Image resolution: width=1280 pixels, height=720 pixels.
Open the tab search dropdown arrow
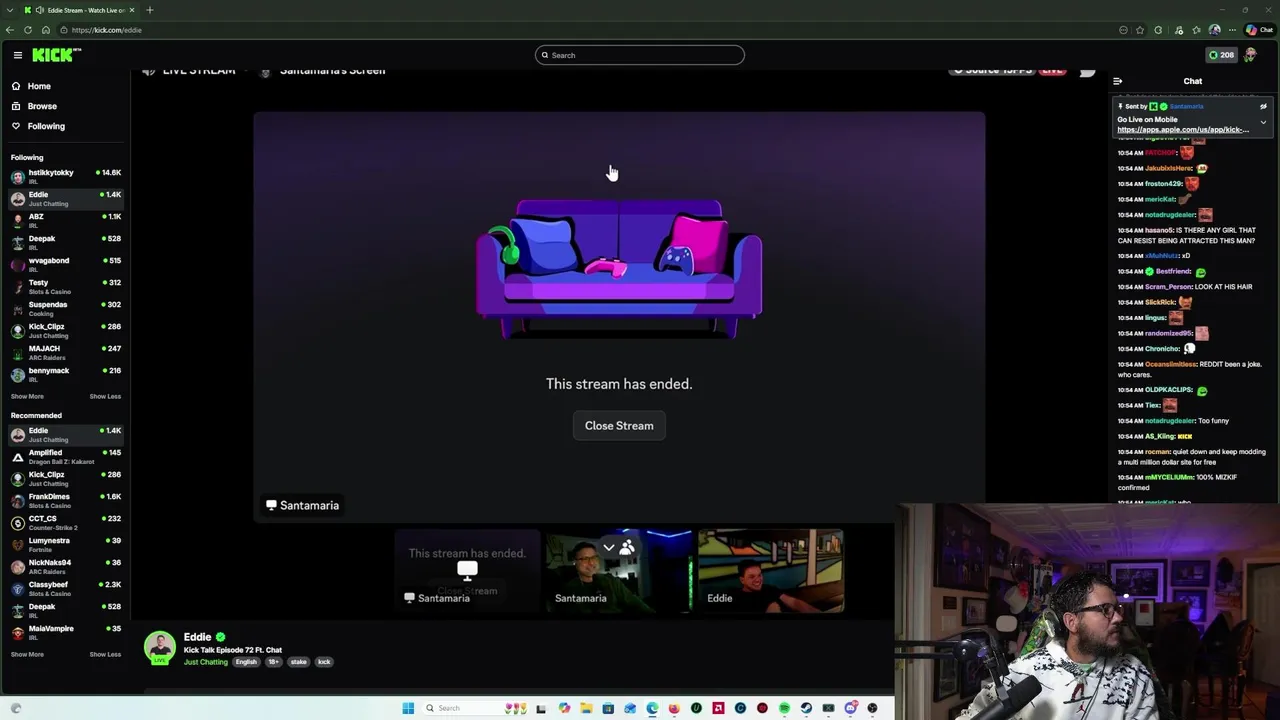pyautogui.click(x=10, y=10)
